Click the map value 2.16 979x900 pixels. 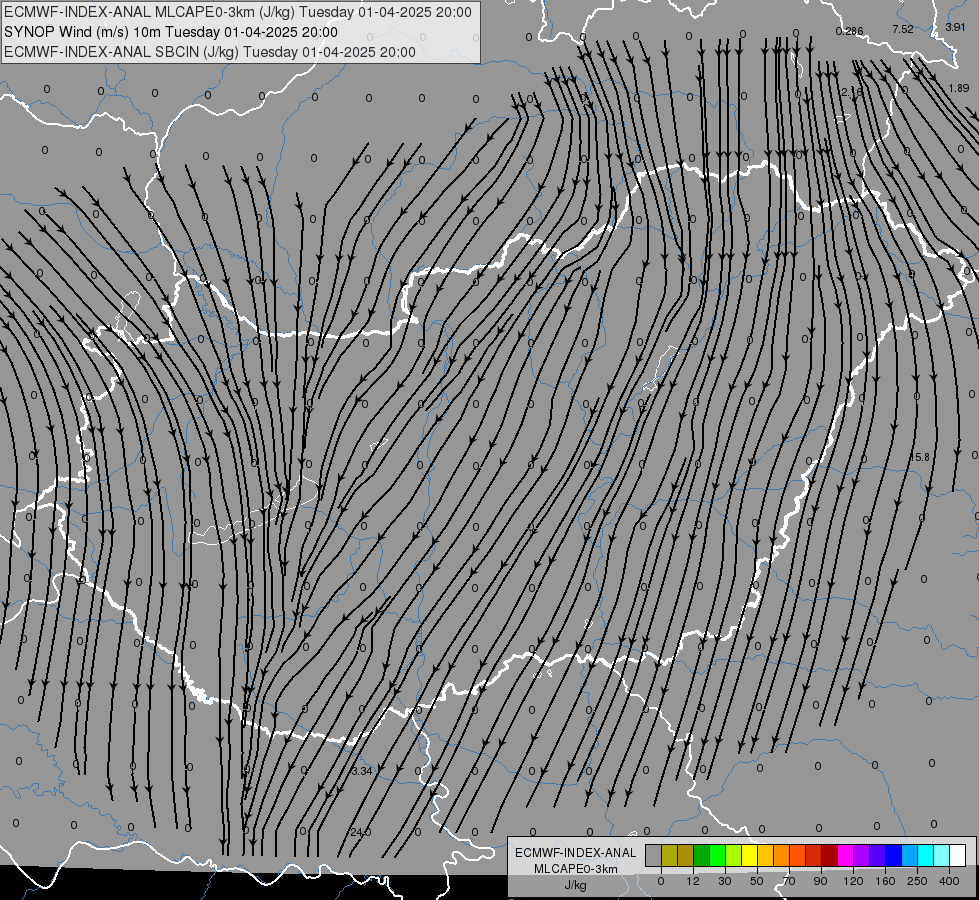852,92
